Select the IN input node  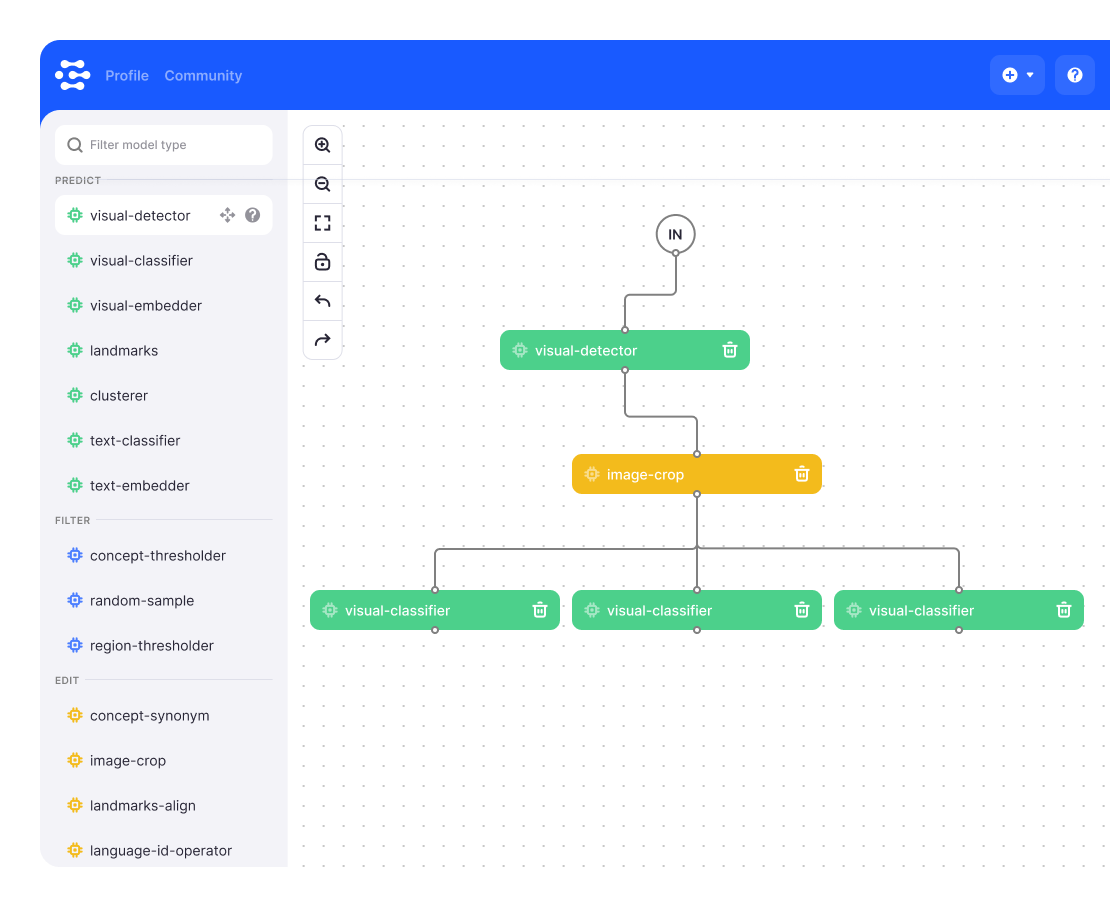[x=675, y=234]
